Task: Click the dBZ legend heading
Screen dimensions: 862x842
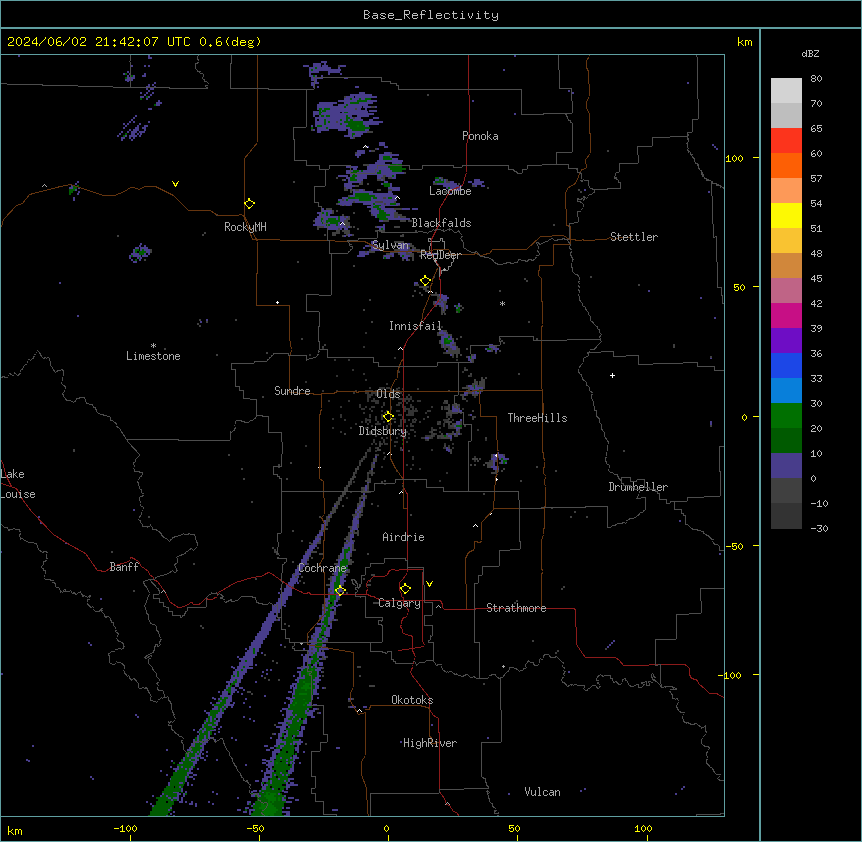Action: pyautogui.click(x=810, y=53)
